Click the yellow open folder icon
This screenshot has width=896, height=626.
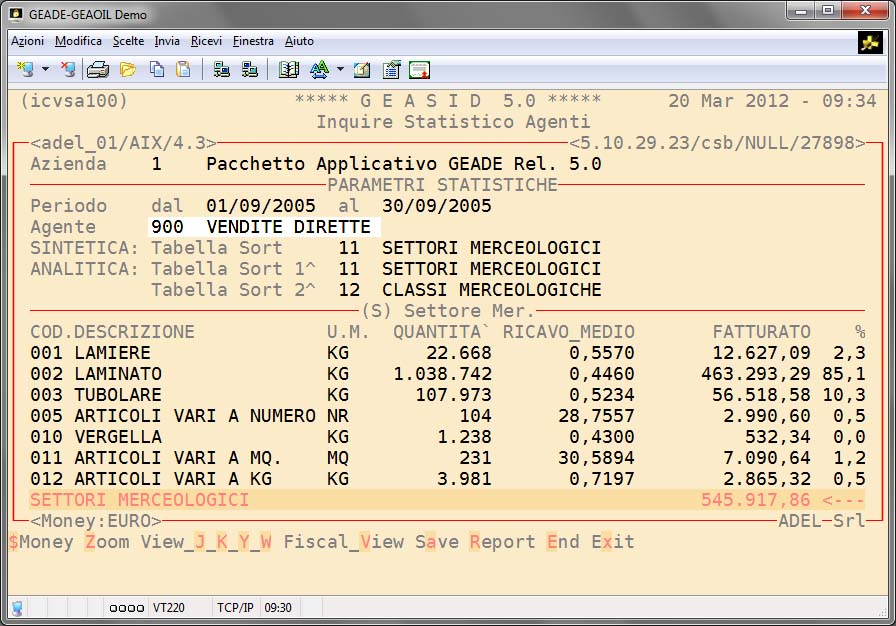(127, 70)
